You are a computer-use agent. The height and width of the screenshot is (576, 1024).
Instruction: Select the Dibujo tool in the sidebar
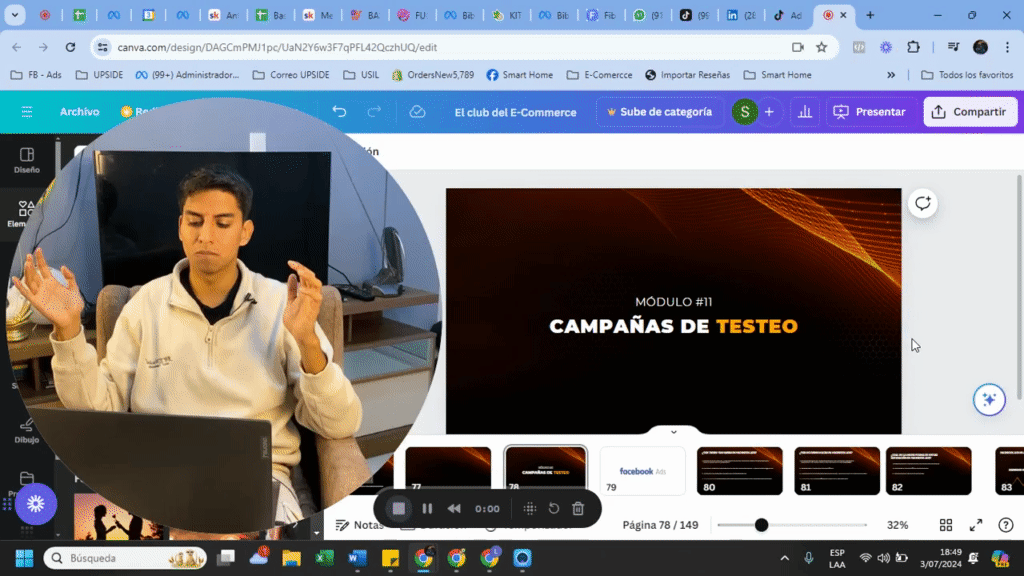click(x=26, y=430)
